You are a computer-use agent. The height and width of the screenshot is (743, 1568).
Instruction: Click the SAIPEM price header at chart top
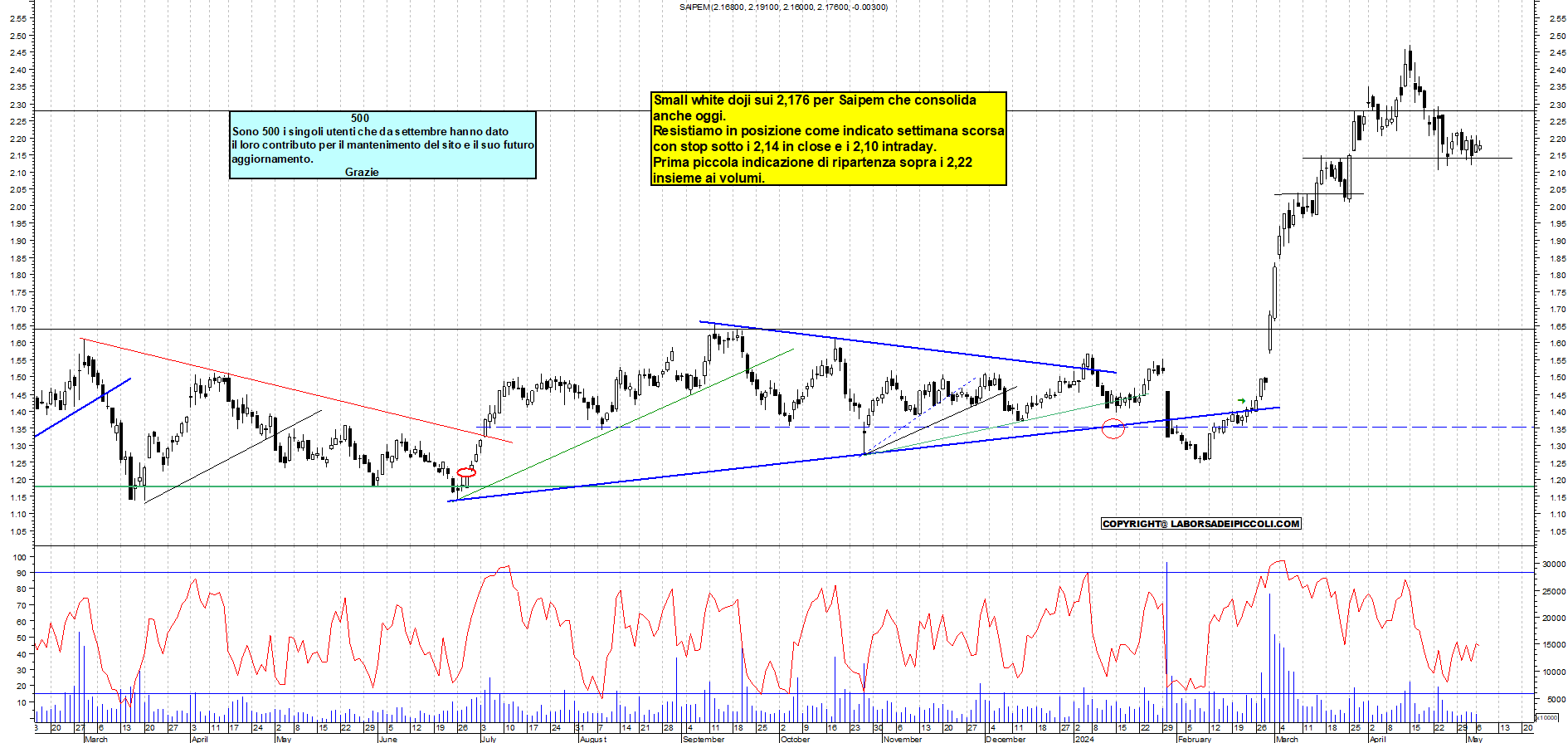[x=783, y=7]
